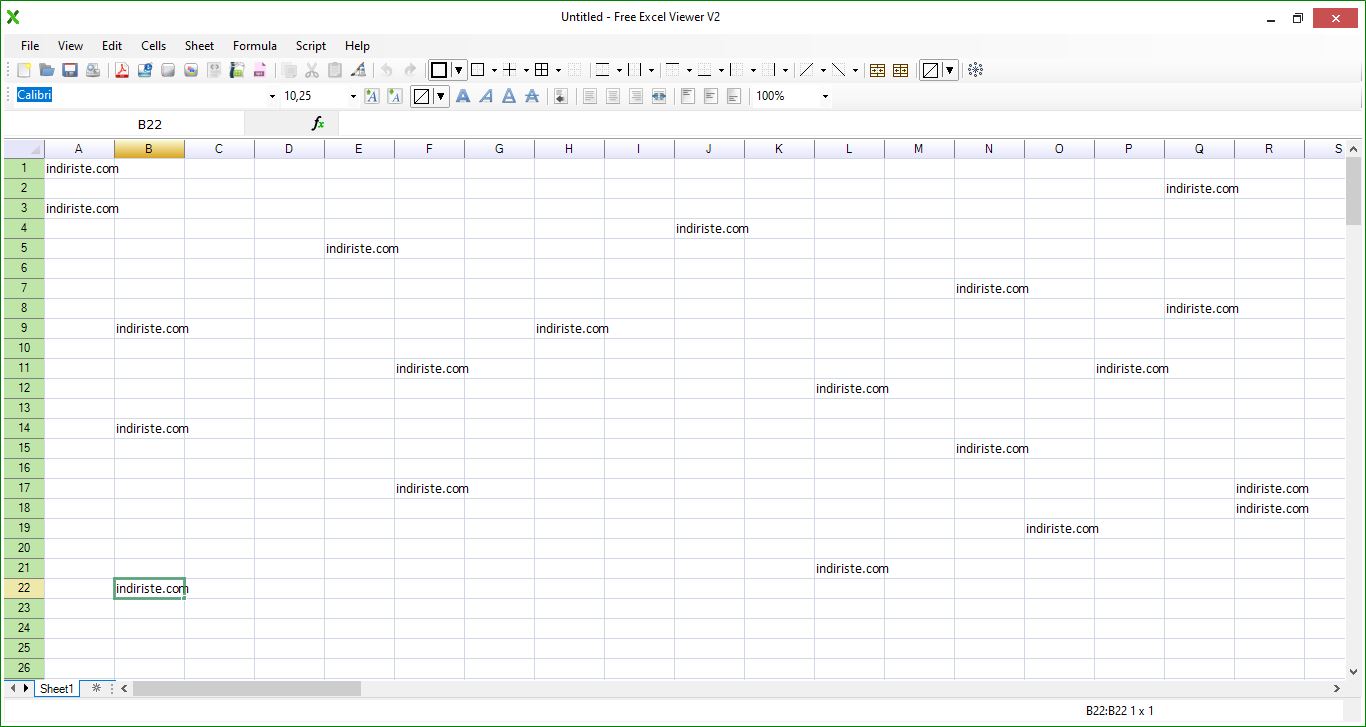Click the border color swatch

click(439, 70)
